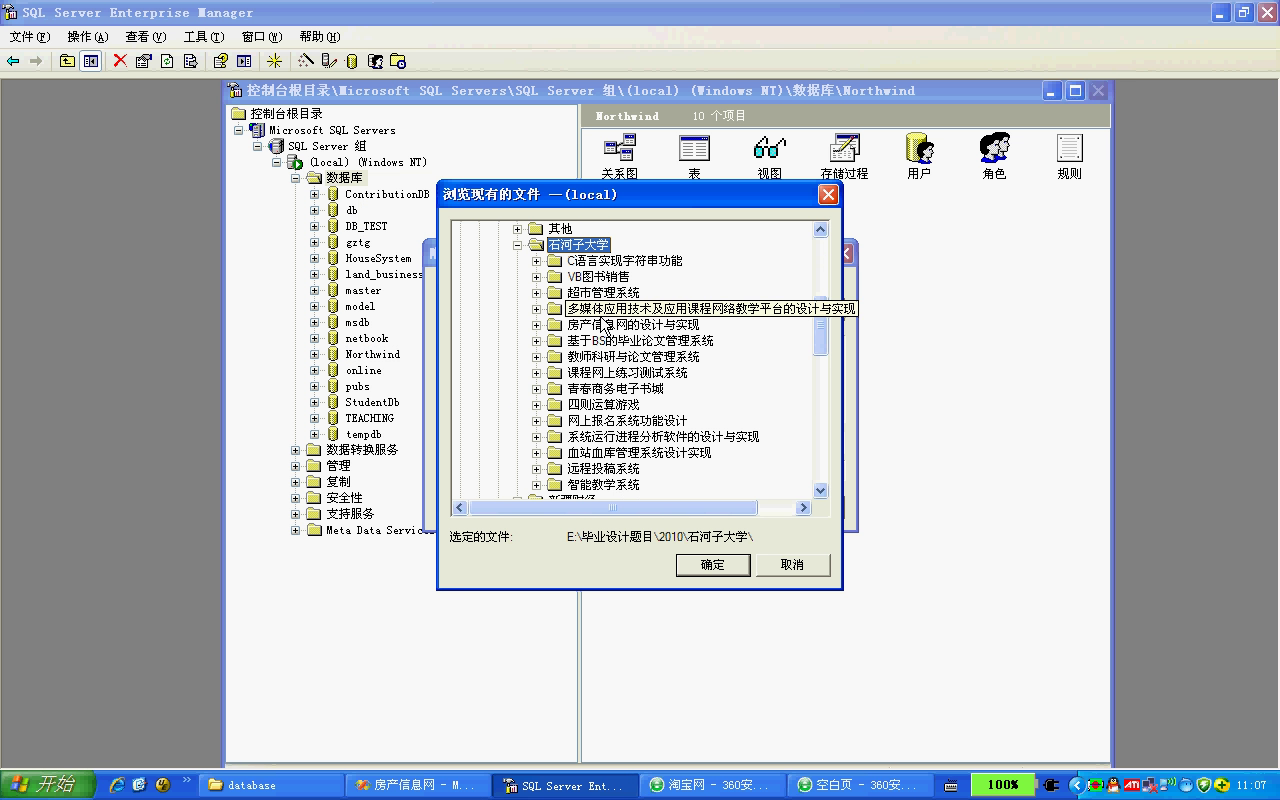The height and width of the screenshot is (800, 1280).
Task: Click 取消 button in browse dialog
Action: click(x=793, y=565)
